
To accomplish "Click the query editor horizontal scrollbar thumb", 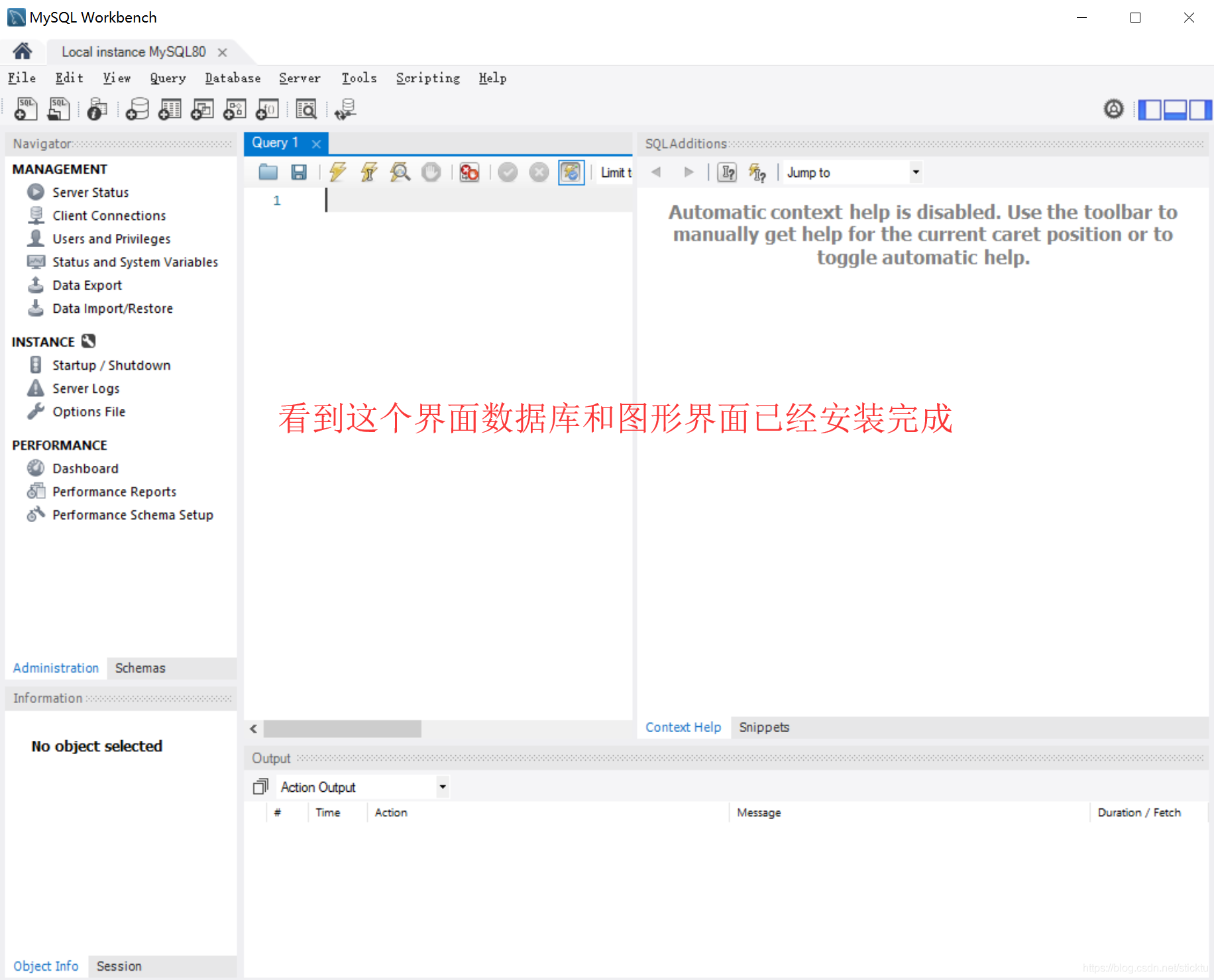I will pyautogui.click(x=342, y=728).
